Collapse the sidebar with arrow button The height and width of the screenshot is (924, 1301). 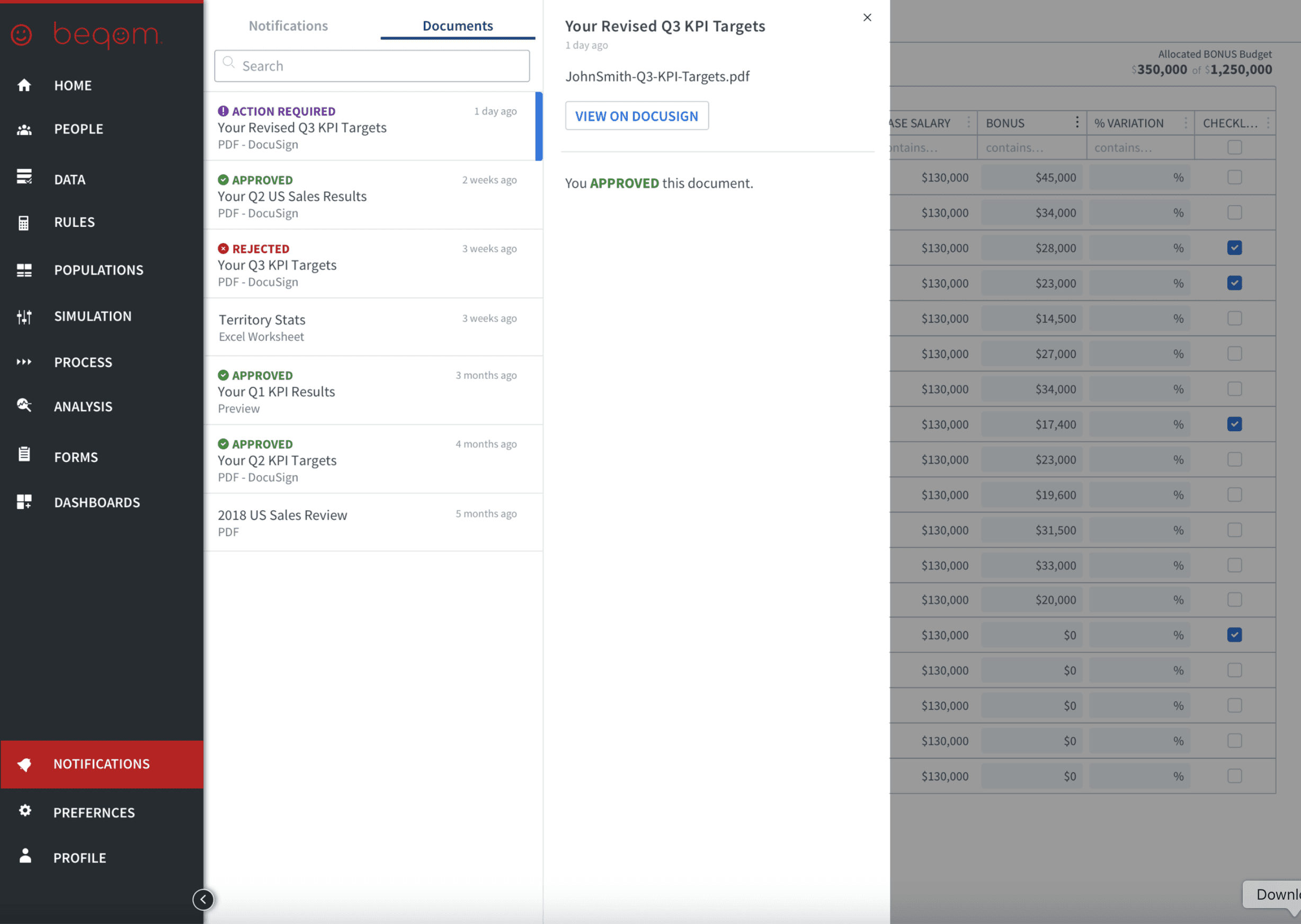point(203,900)
